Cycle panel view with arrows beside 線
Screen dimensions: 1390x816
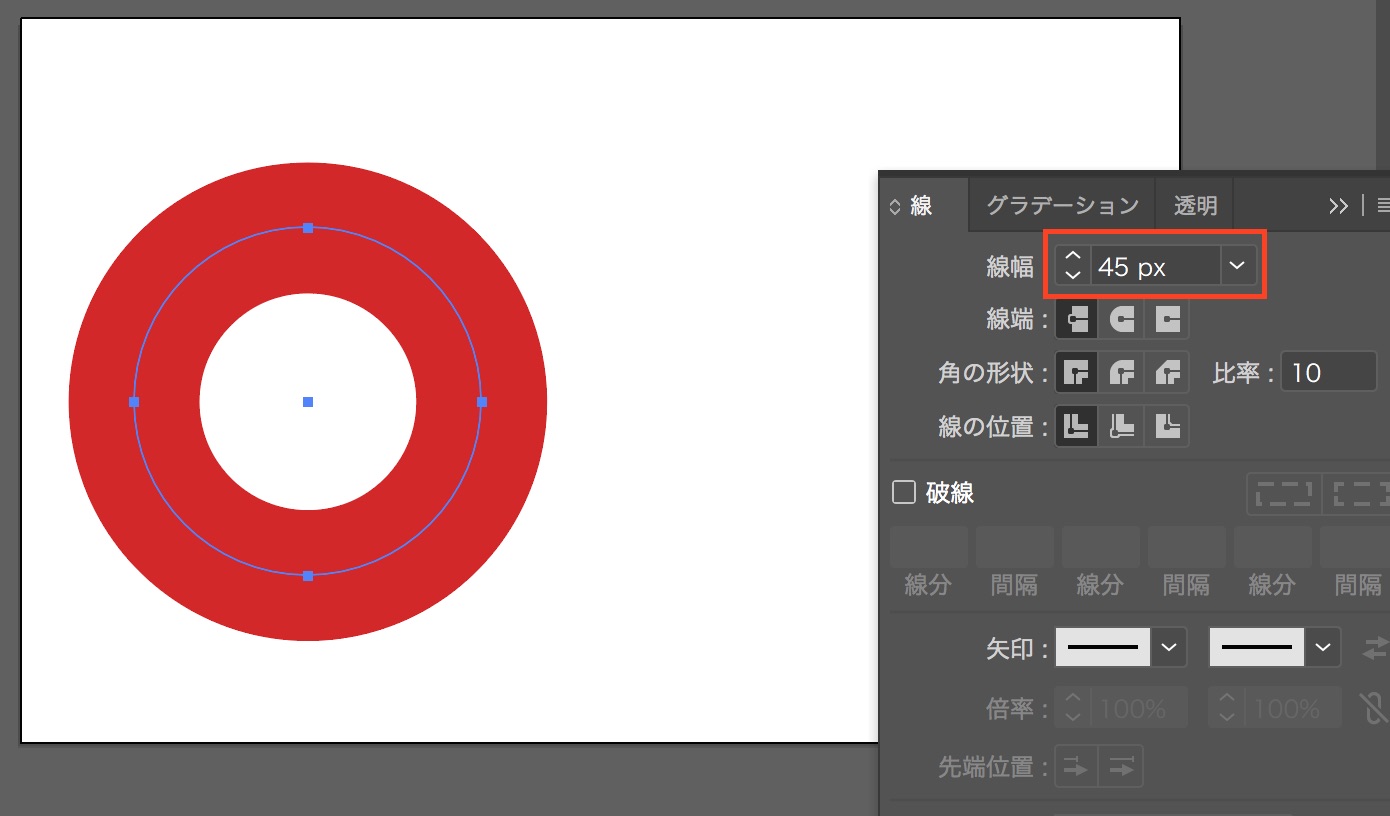(895, 207)
